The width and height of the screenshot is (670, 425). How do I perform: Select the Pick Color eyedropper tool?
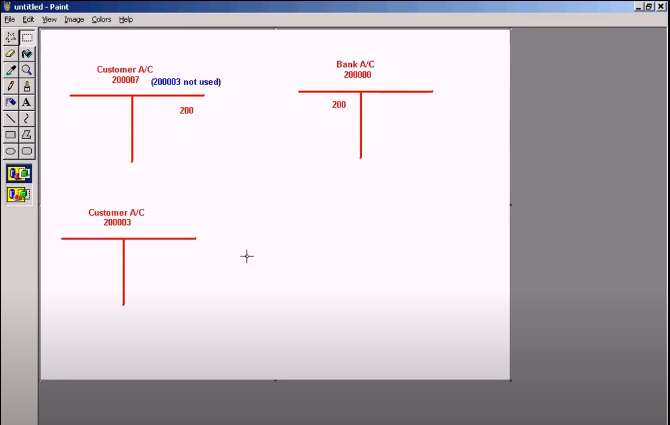pos(11,70)
